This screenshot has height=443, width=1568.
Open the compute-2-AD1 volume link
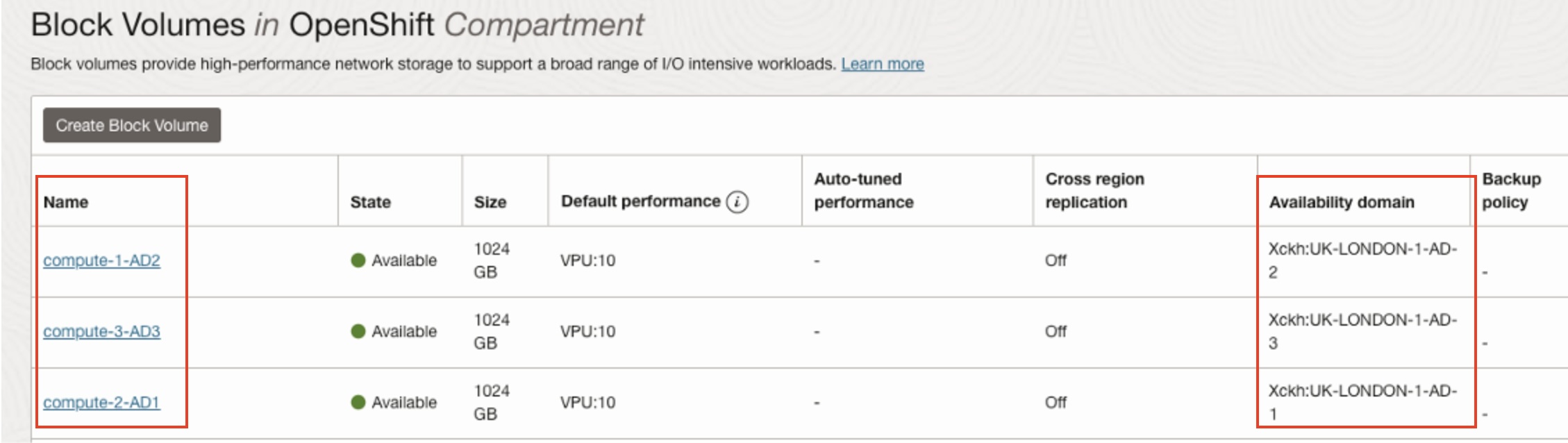pyautogui.click(x=101, y=402)
